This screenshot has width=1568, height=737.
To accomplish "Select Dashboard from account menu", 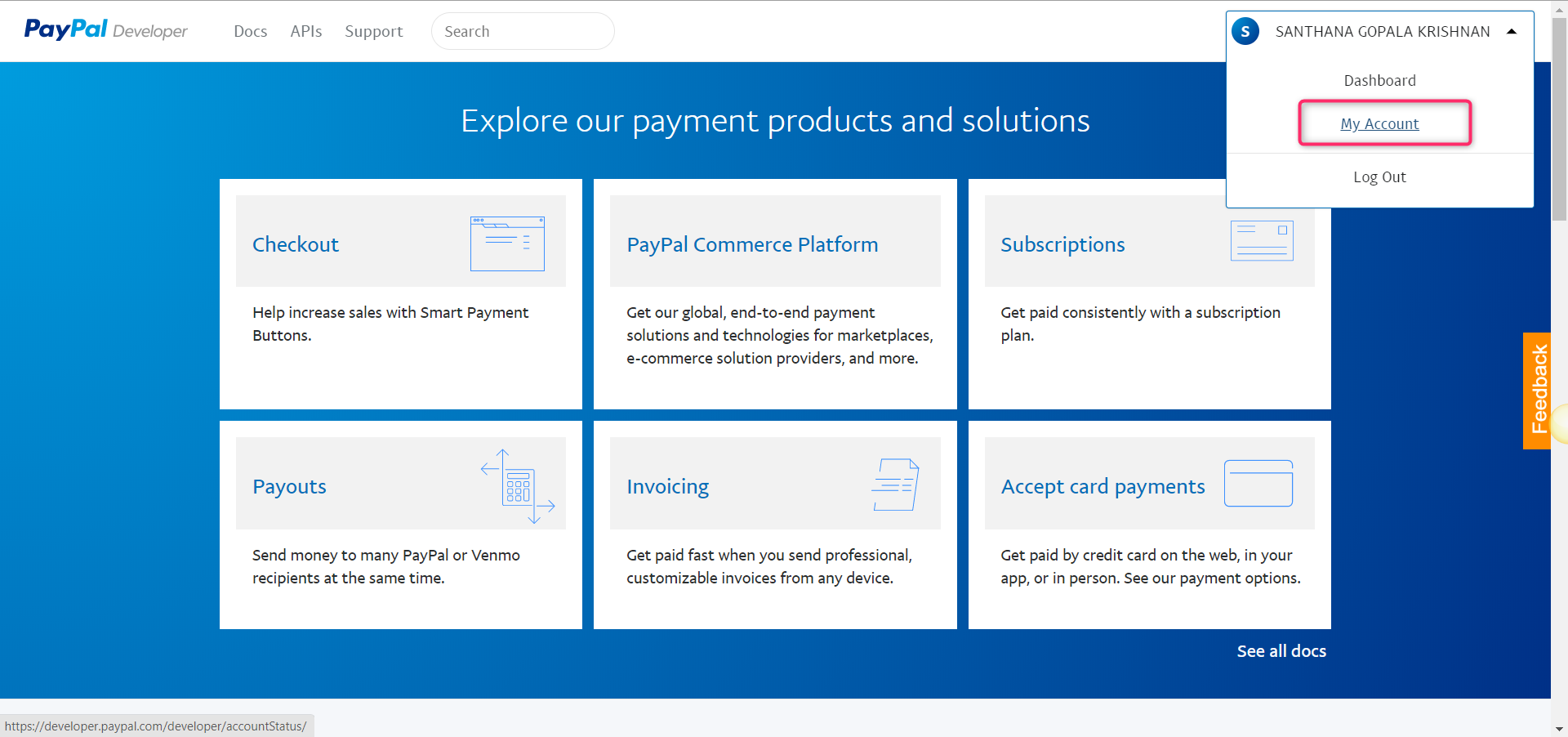I will [1379, 80].
